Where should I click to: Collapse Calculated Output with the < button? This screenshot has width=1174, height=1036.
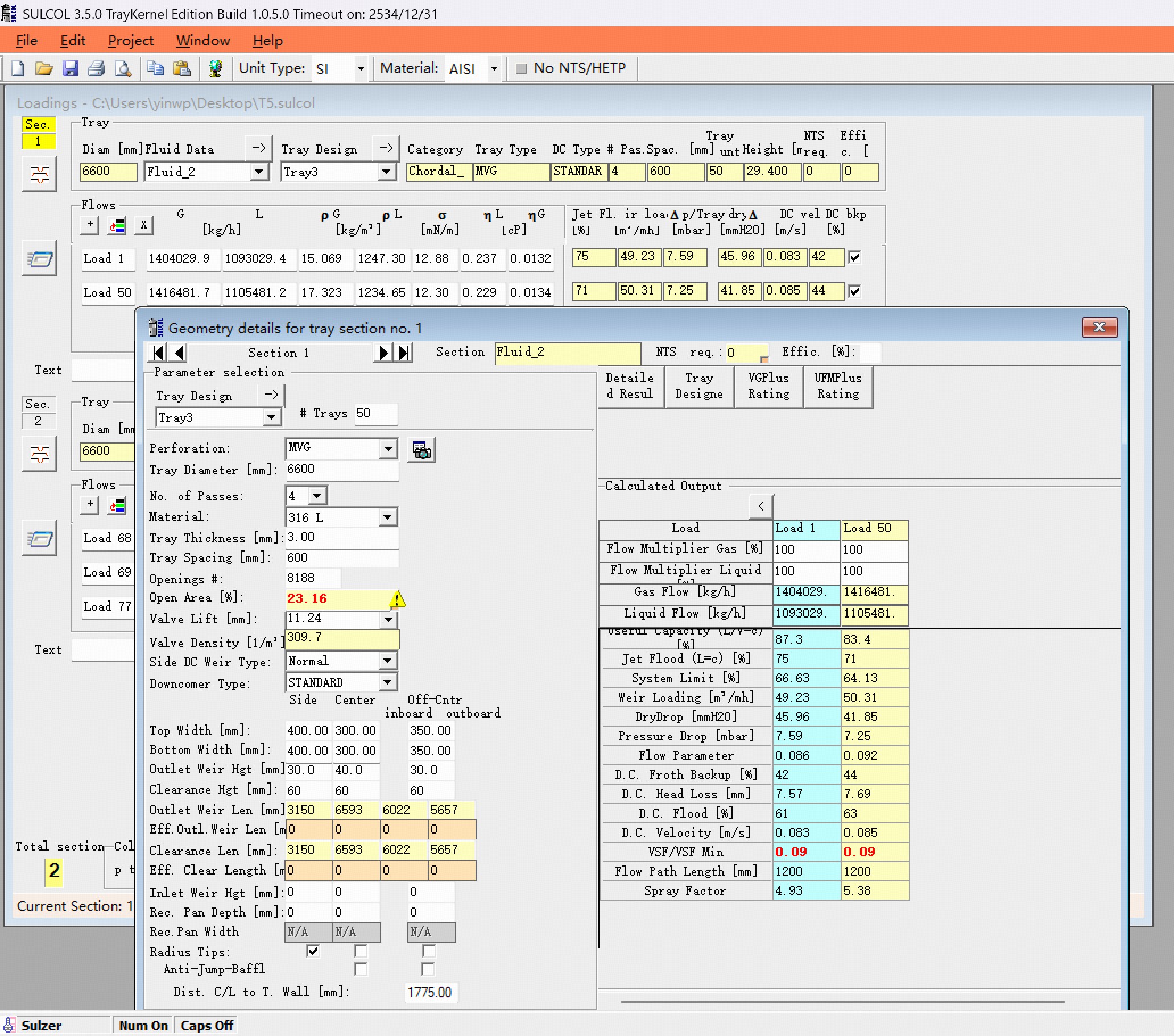761,506
